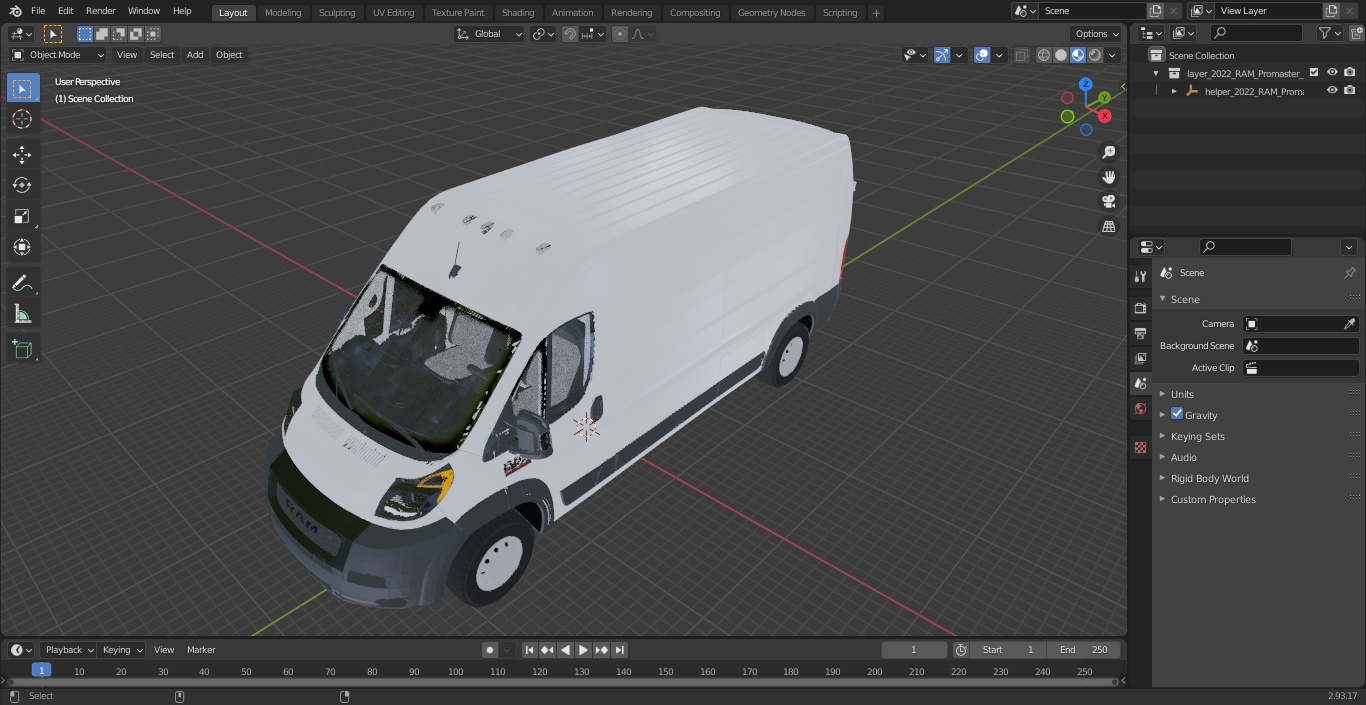Select the Cursor tool in the toolbar
This screenshot has width=1366, height=705.
[22, 120]
